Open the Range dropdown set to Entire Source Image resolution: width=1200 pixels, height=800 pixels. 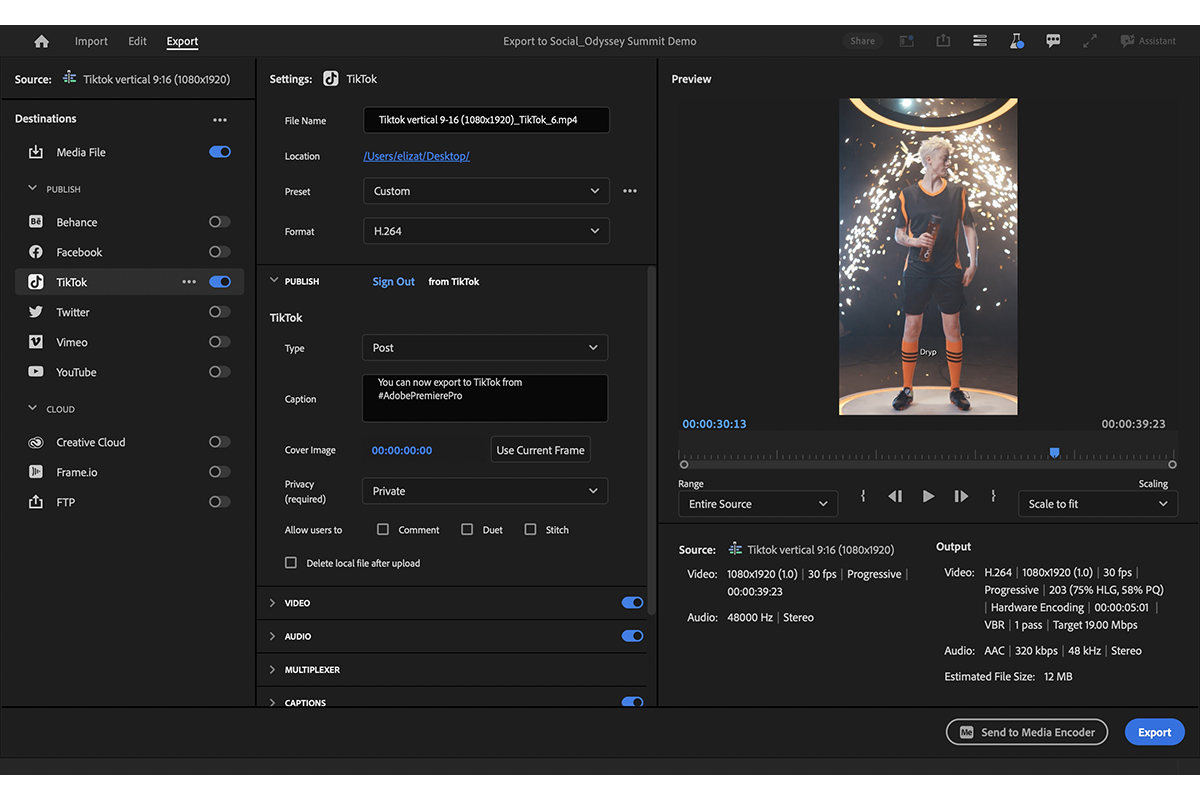758,504
